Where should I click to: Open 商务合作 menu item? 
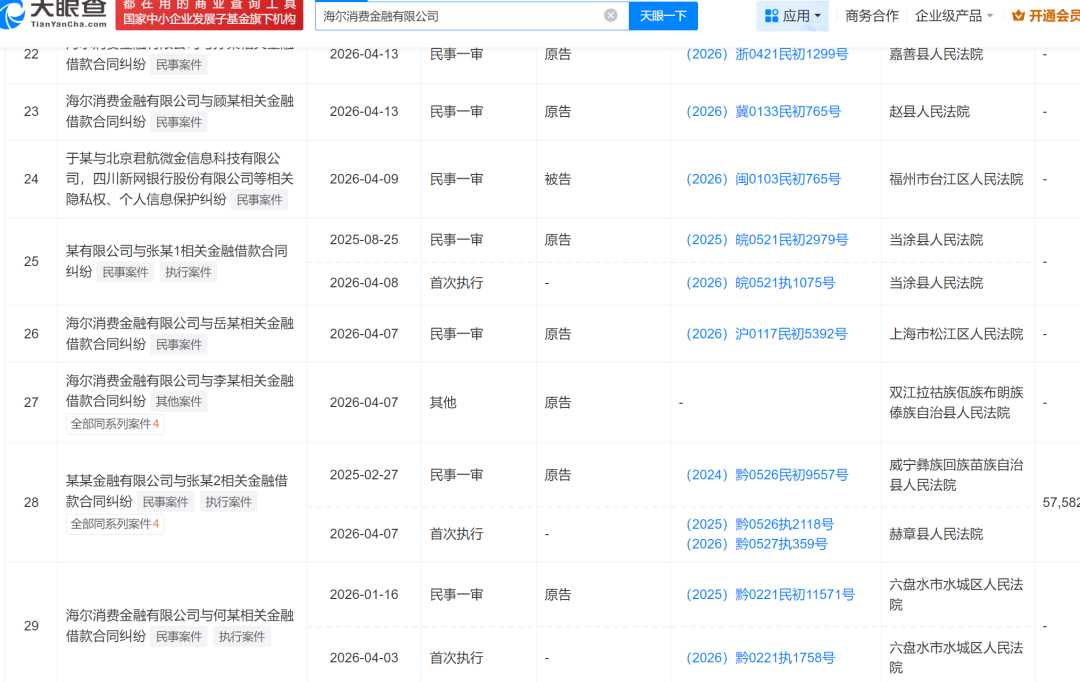(x=871, y=16)
